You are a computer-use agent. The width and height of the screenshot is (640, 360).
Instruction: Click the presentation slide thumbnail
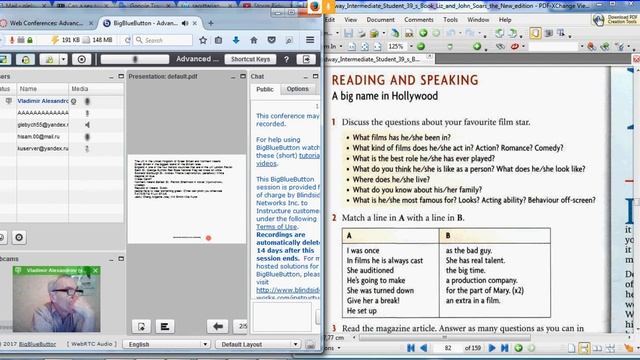[187, 199]
